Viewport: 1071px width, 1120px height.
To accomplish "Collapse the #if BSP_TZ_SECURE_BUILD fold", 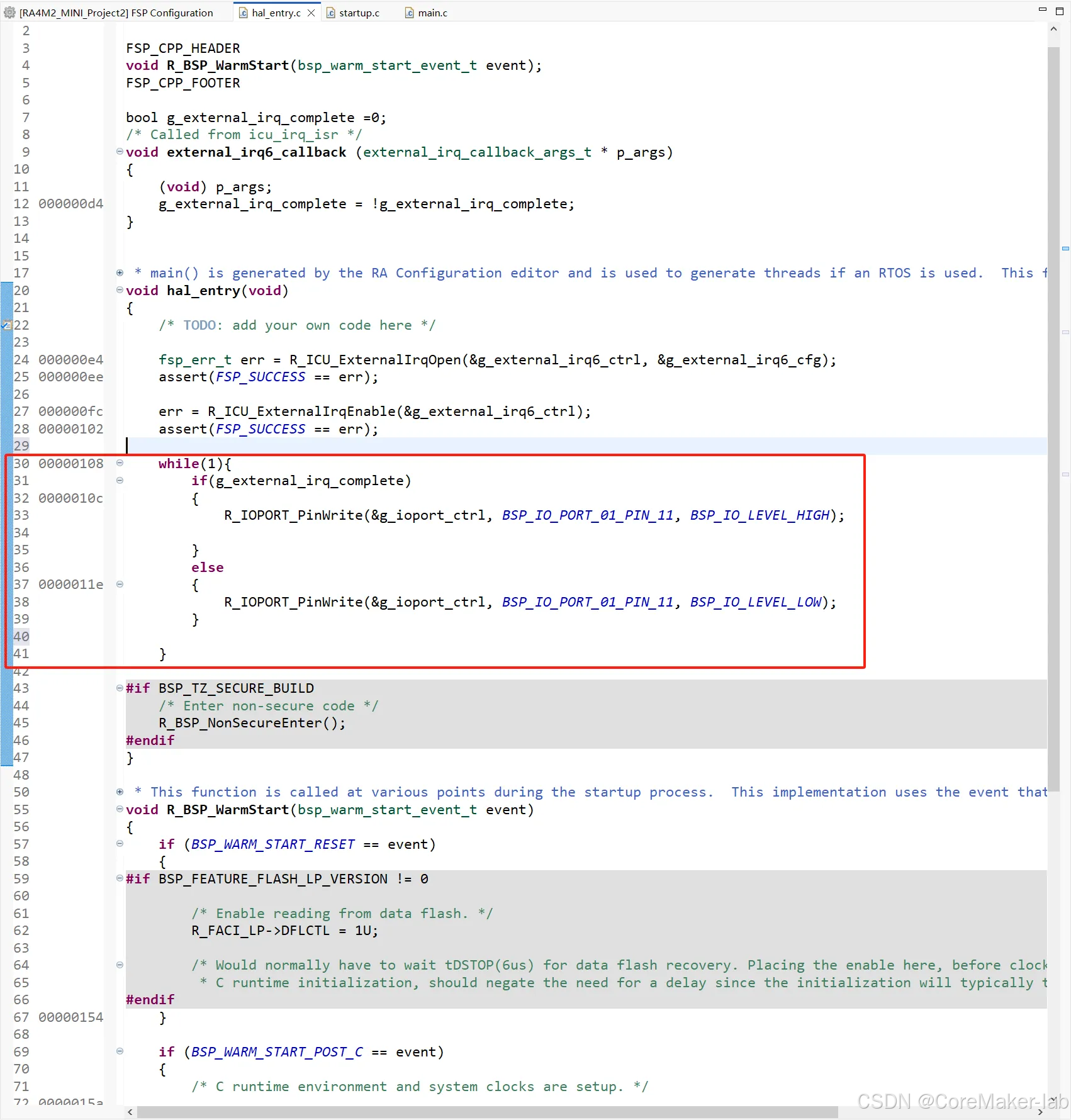I will [120, 688].
